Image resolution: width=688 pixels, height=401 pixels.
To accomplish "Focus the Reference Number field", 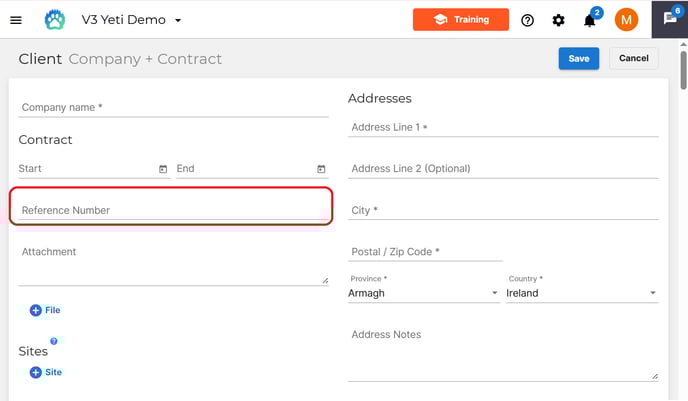I will tap(173, 211).
